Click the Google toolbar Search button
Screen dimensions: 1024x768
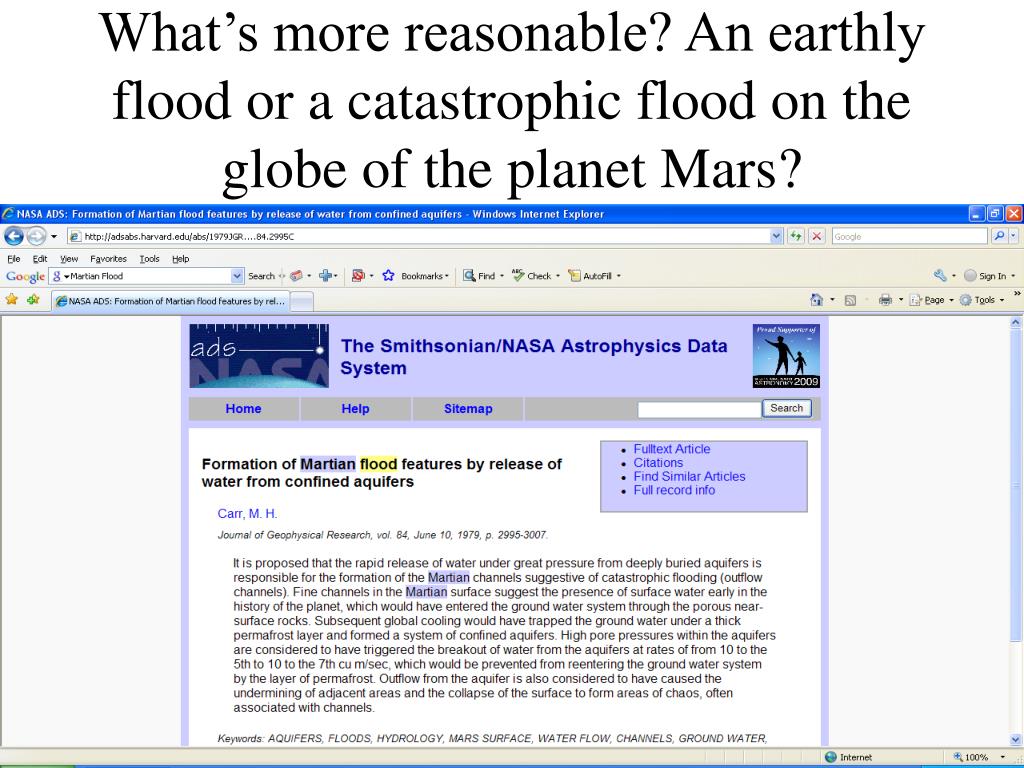pyautogui.click(x=261, y=276)
